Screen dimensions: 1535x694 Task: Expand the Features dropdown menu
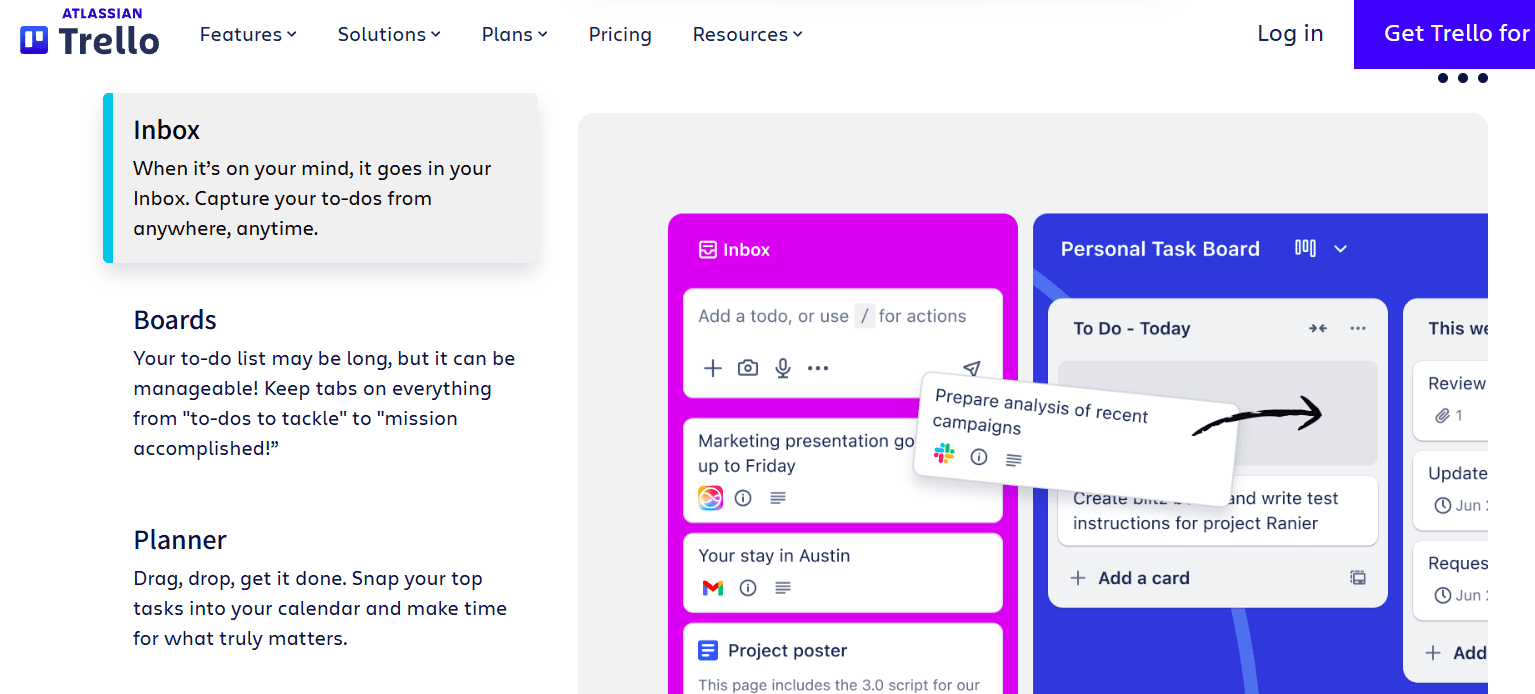pos(248,34)
